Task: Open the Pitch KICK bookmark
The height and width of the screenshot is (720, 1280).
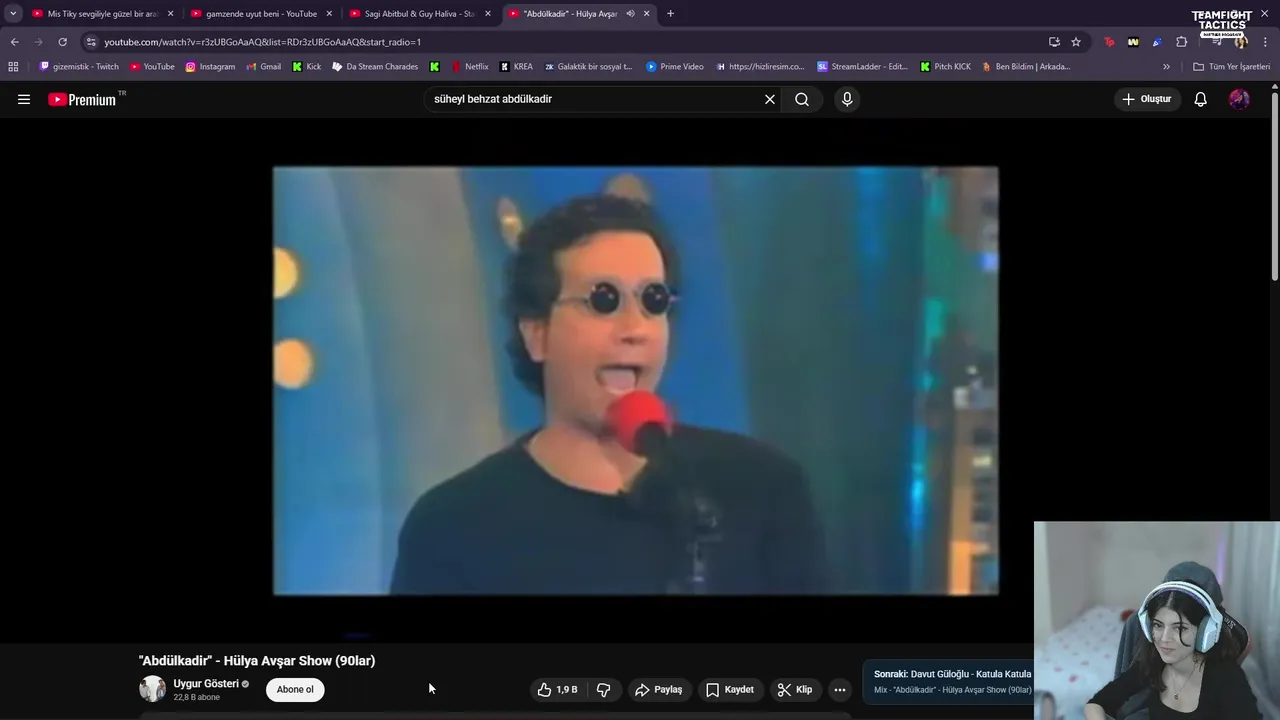Action: click(945, 67)
